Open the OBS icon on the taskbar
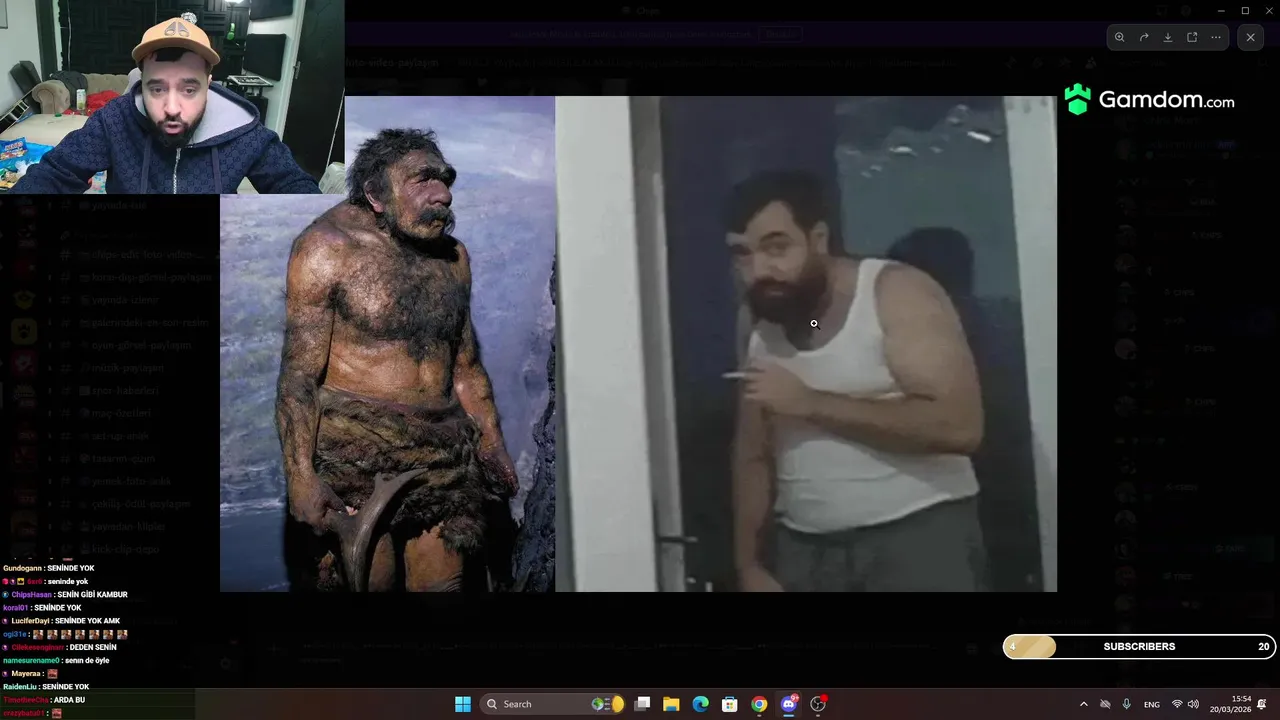1280x720 pixels. [818, 704]
